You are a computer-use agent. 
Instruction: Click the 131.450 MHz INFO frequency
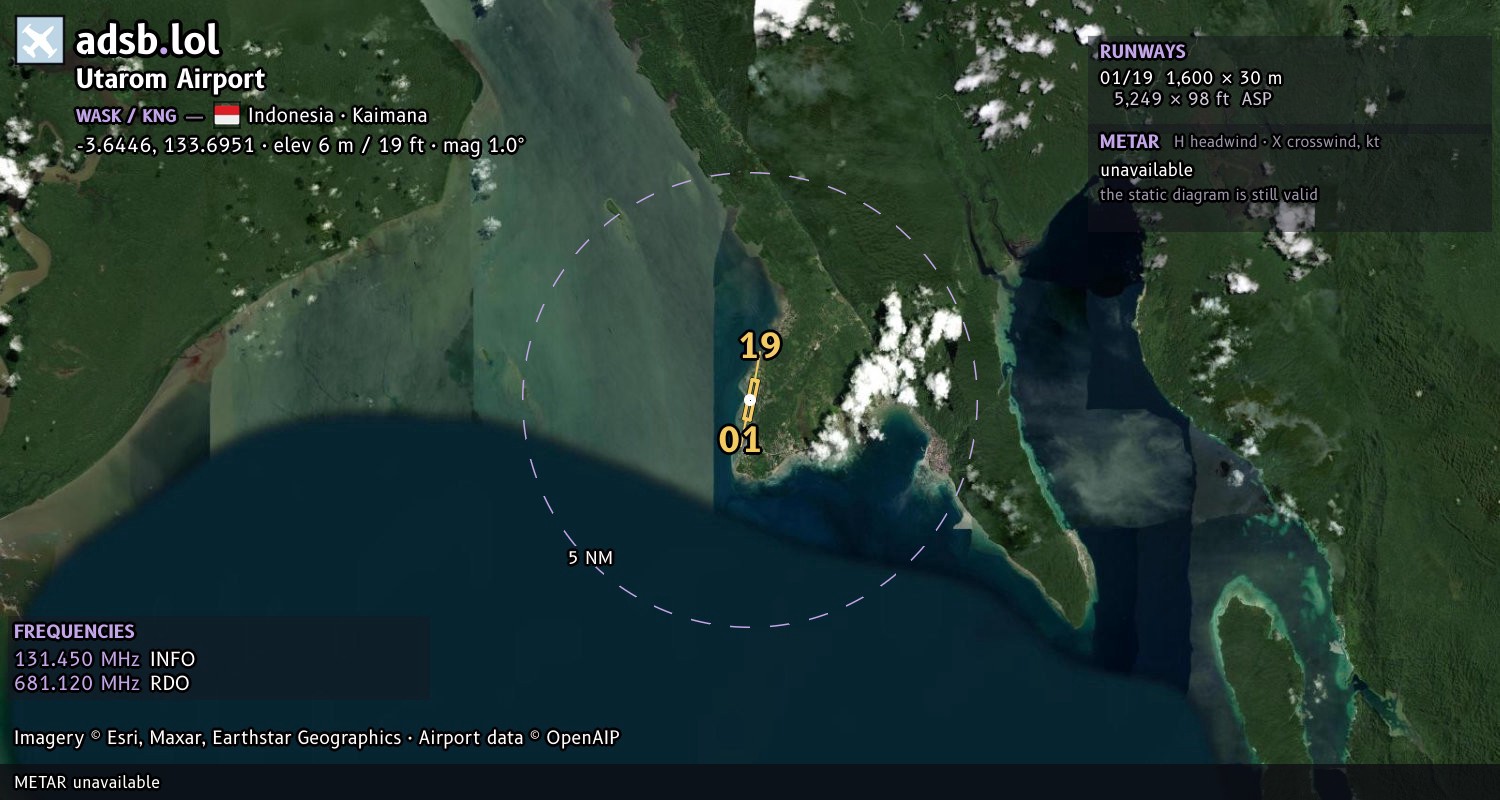click(x=105, y=659)
